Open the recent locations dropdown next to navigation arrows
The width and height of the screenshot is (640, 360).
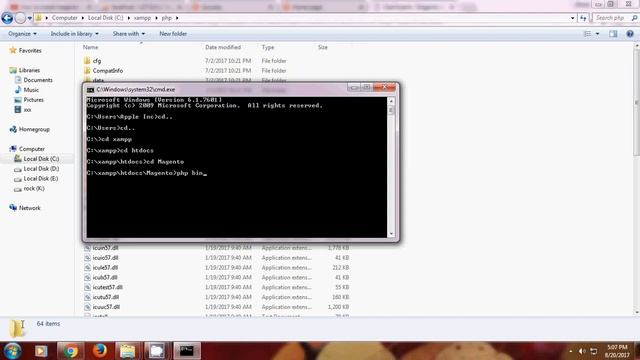[29, 18]
